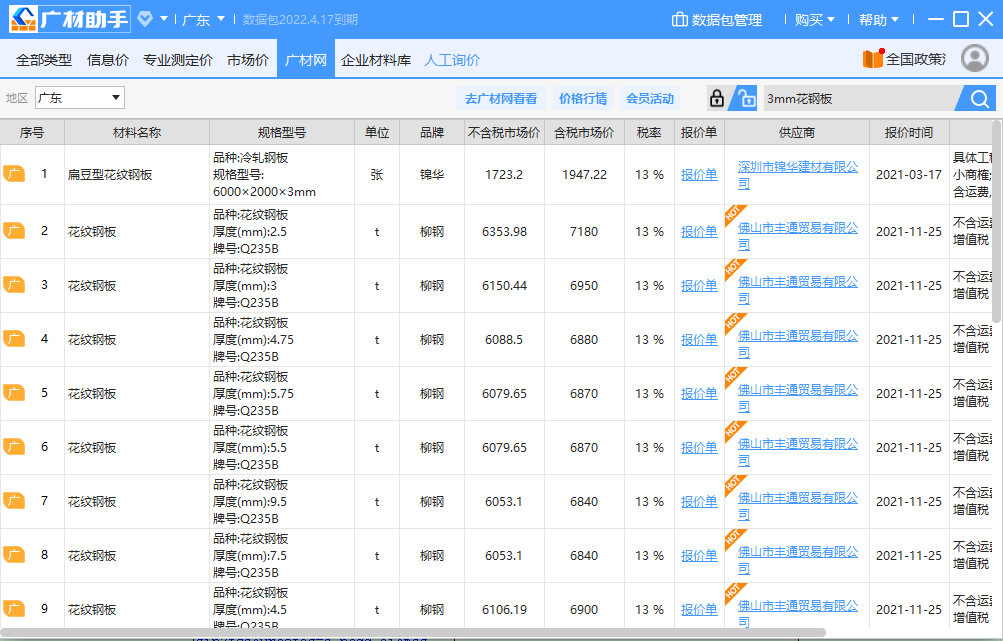The image size is (1003, 641).
Task: Open 报价单 link for thickness 5.5 row
Action: point(699,447)
